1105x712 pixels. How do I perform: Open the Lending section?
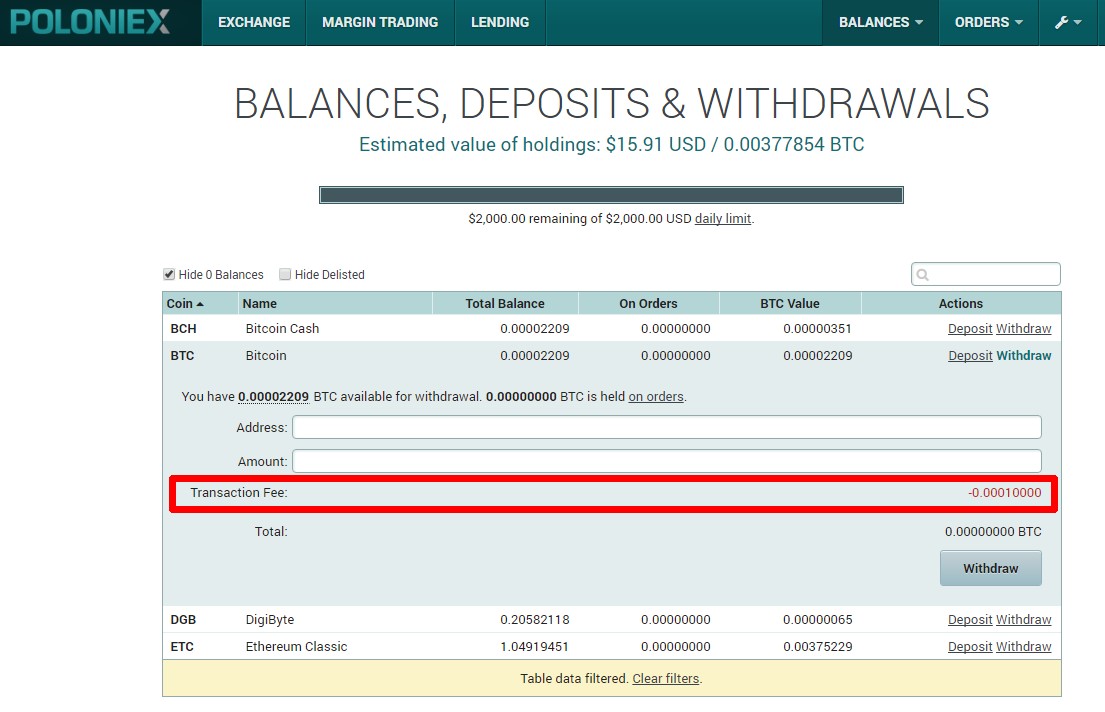coord(500,22)
